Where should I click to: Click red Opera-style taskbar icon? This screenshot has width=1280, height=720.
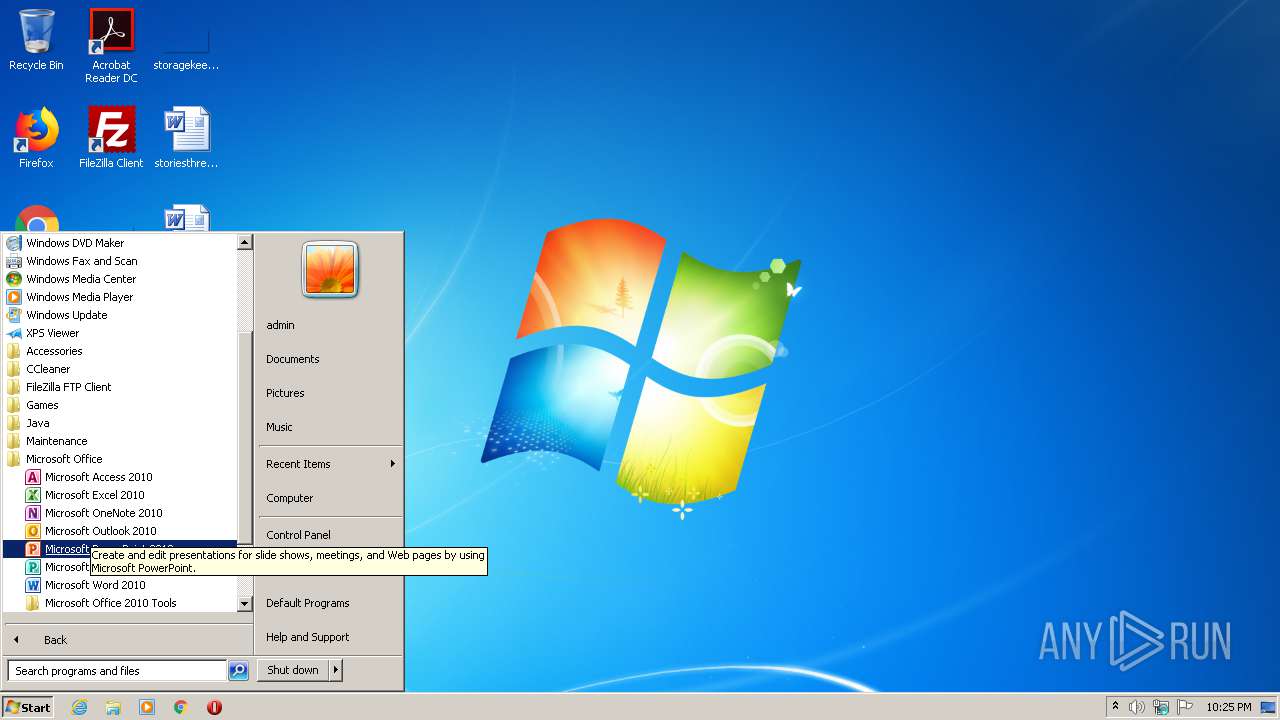(x=214, y=707)
